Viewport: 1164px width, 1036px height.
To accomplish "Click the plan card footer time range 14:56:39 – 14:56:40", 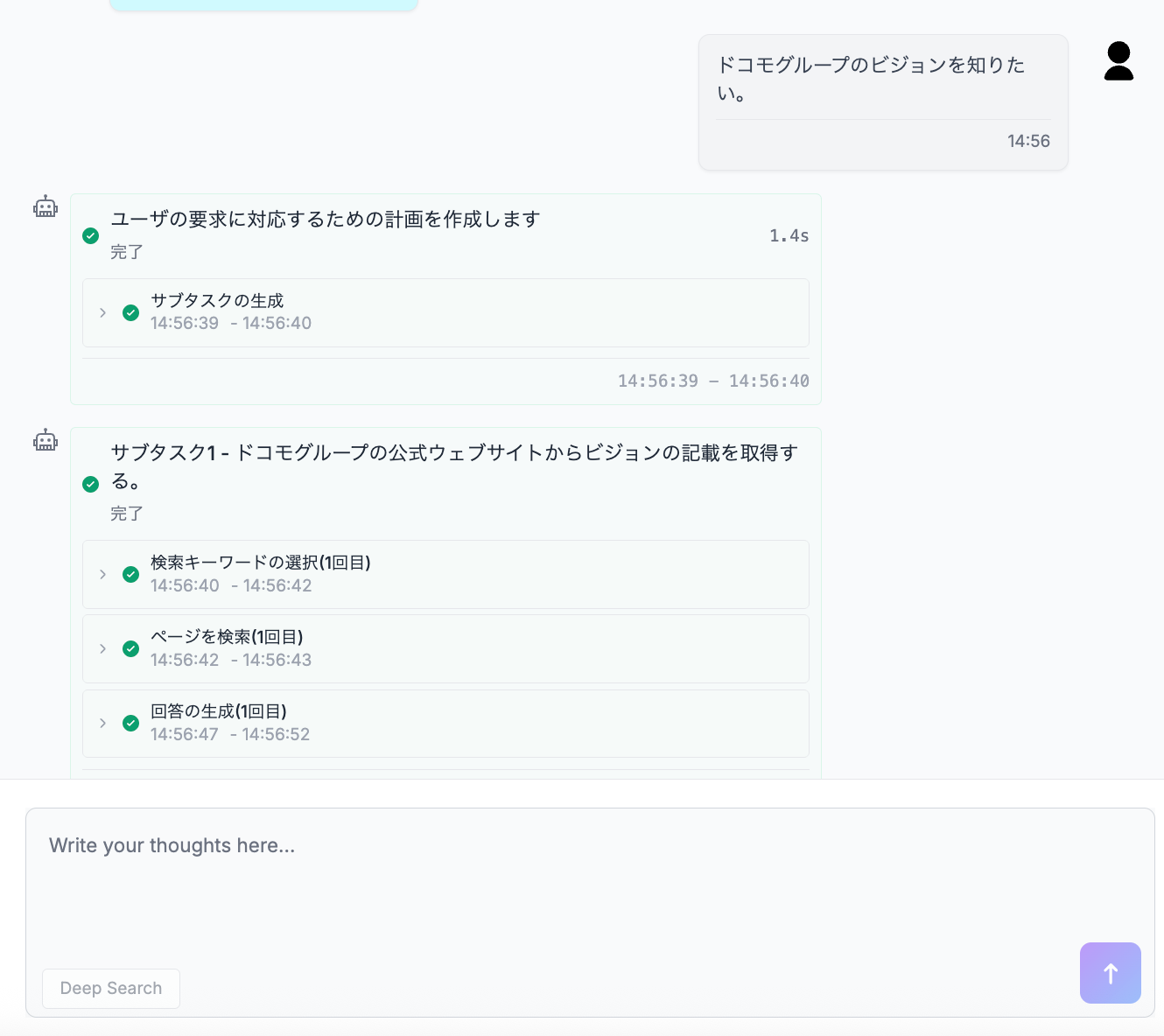I will click(713, 381).
